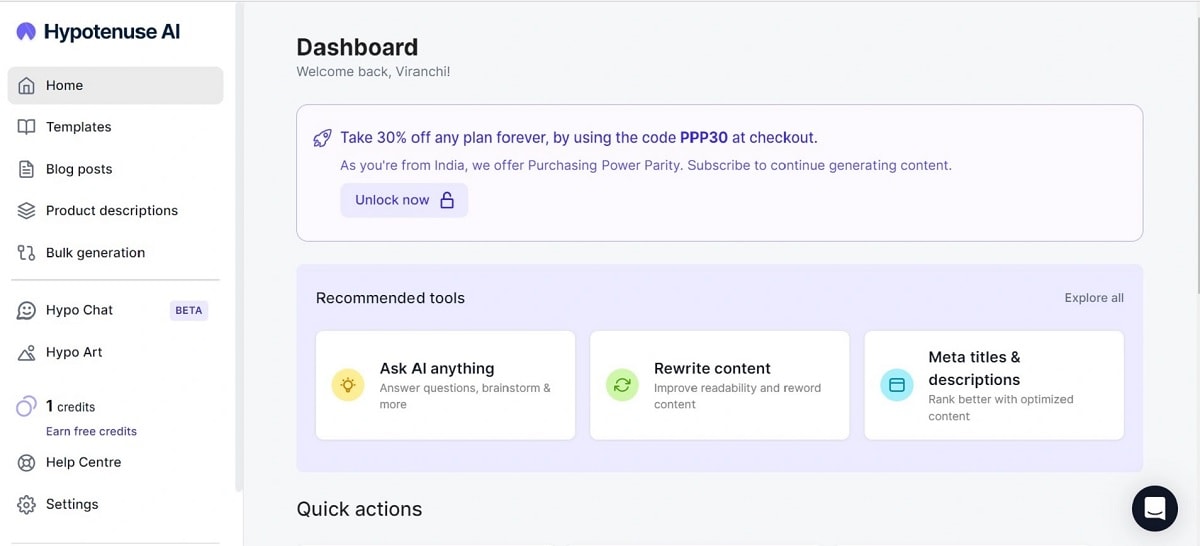Click the Hypo Art image icon
The width and height of the screenshot is (1200, 546).
click(27, 353)
